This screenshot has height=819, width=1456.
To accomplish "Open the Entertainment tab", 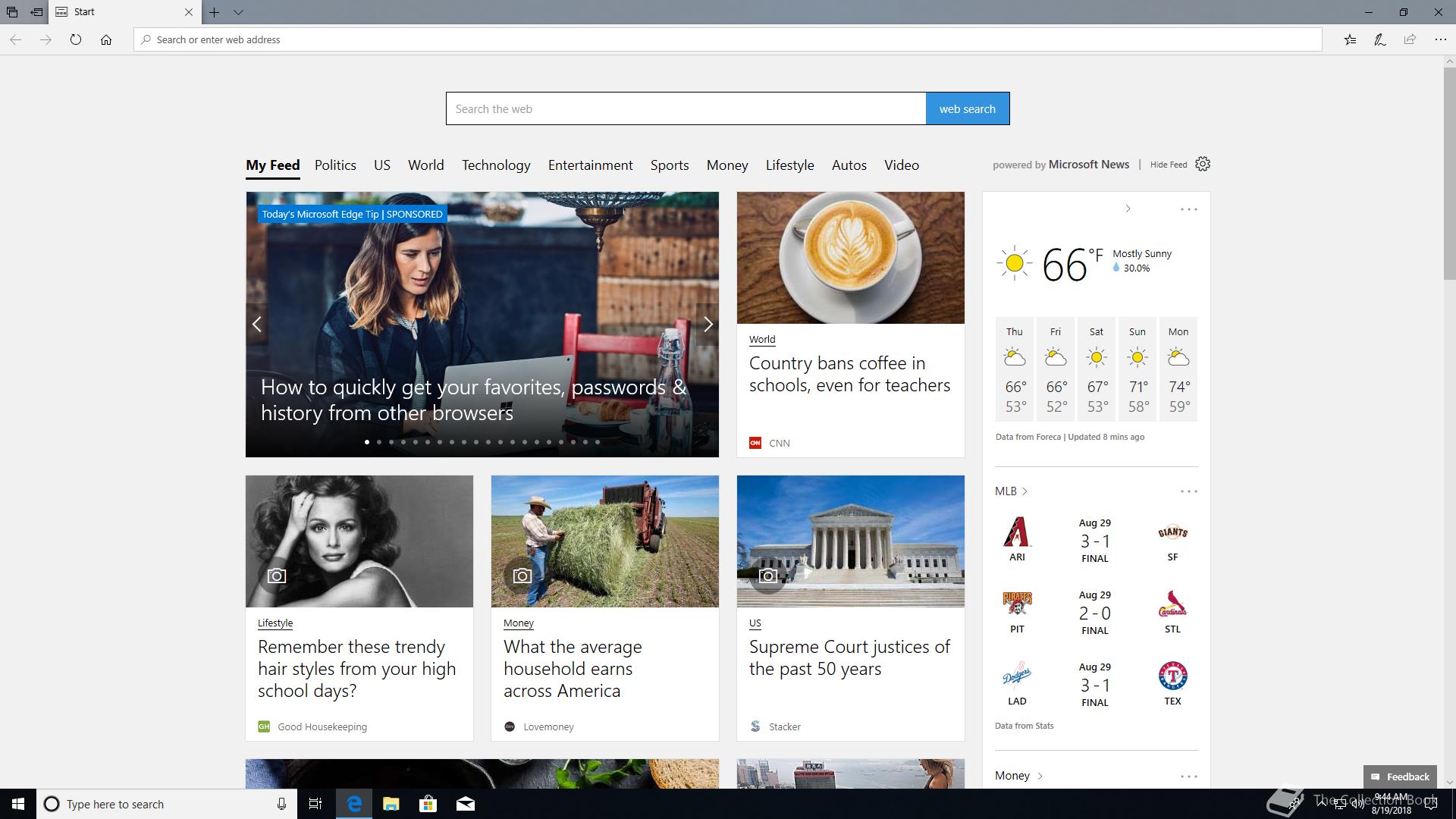I will point(590,165).
